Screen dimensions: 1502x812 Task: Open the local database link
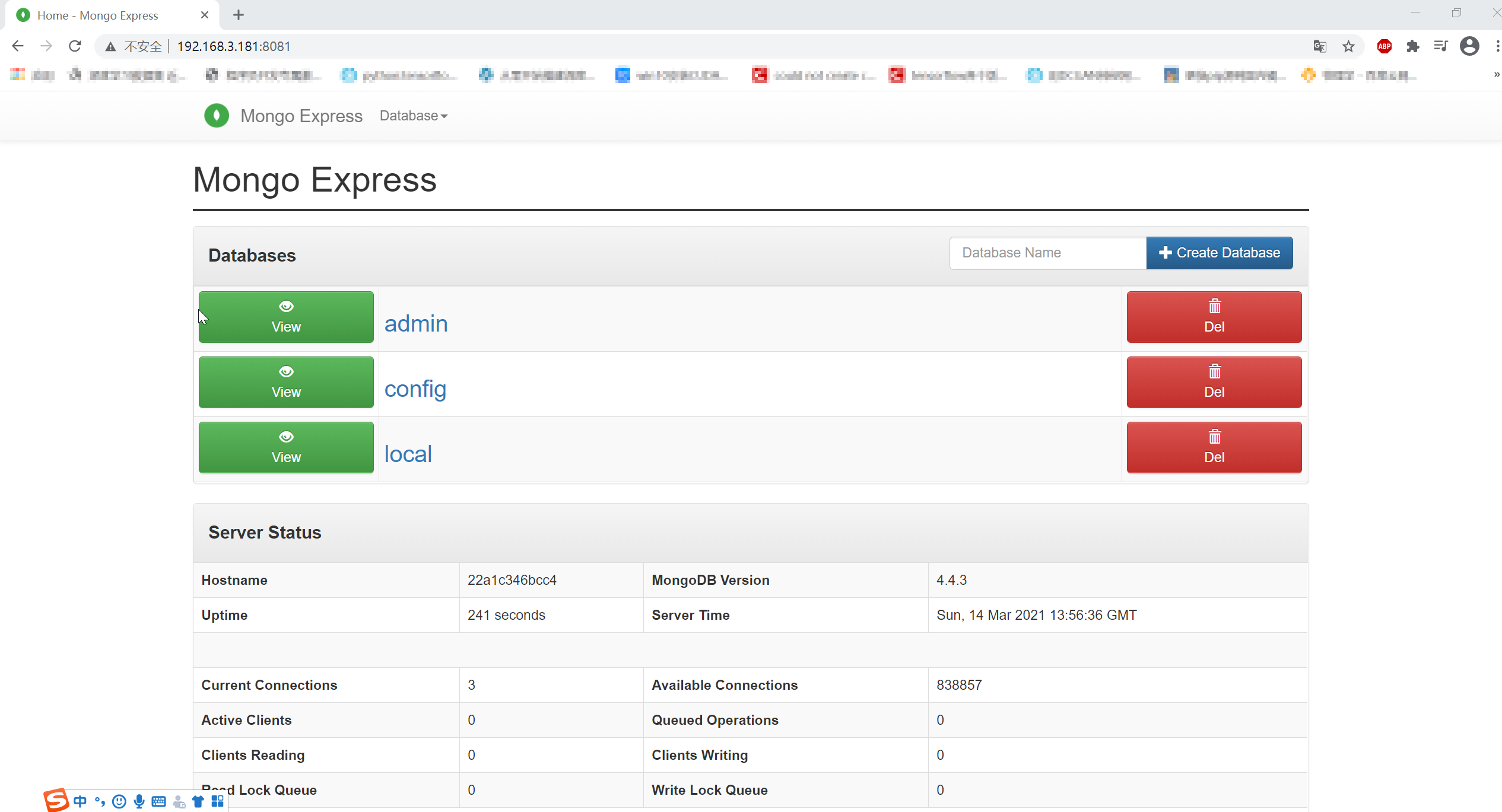(x=408, y=454)
